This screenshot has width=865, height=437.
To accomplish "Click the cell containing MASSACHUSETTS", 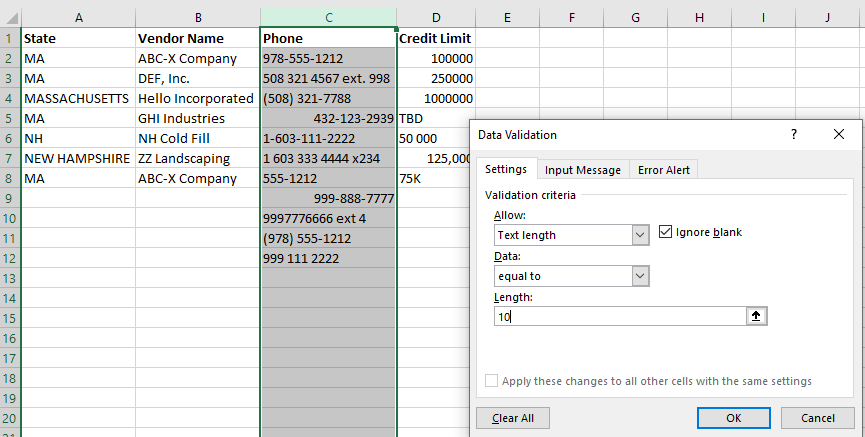I will pos(78,98).
